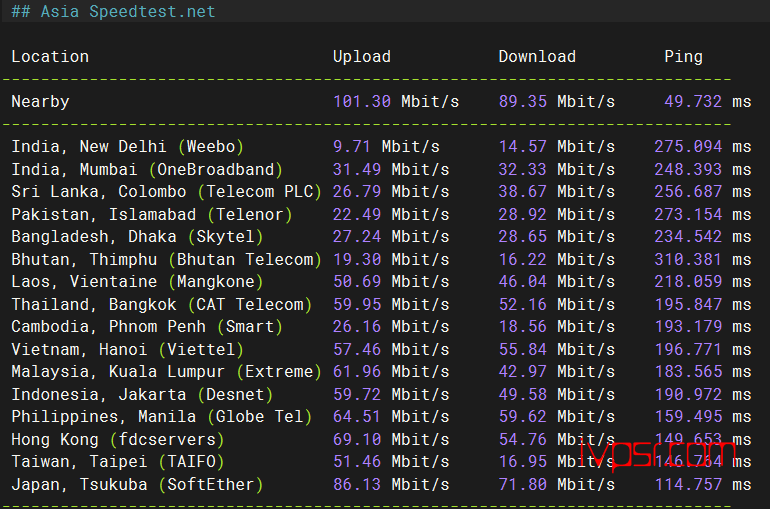The width and height of the screenshot is (770, 509).
Task: Click Mumbai download value 32.33
Action: pos(522,169)
